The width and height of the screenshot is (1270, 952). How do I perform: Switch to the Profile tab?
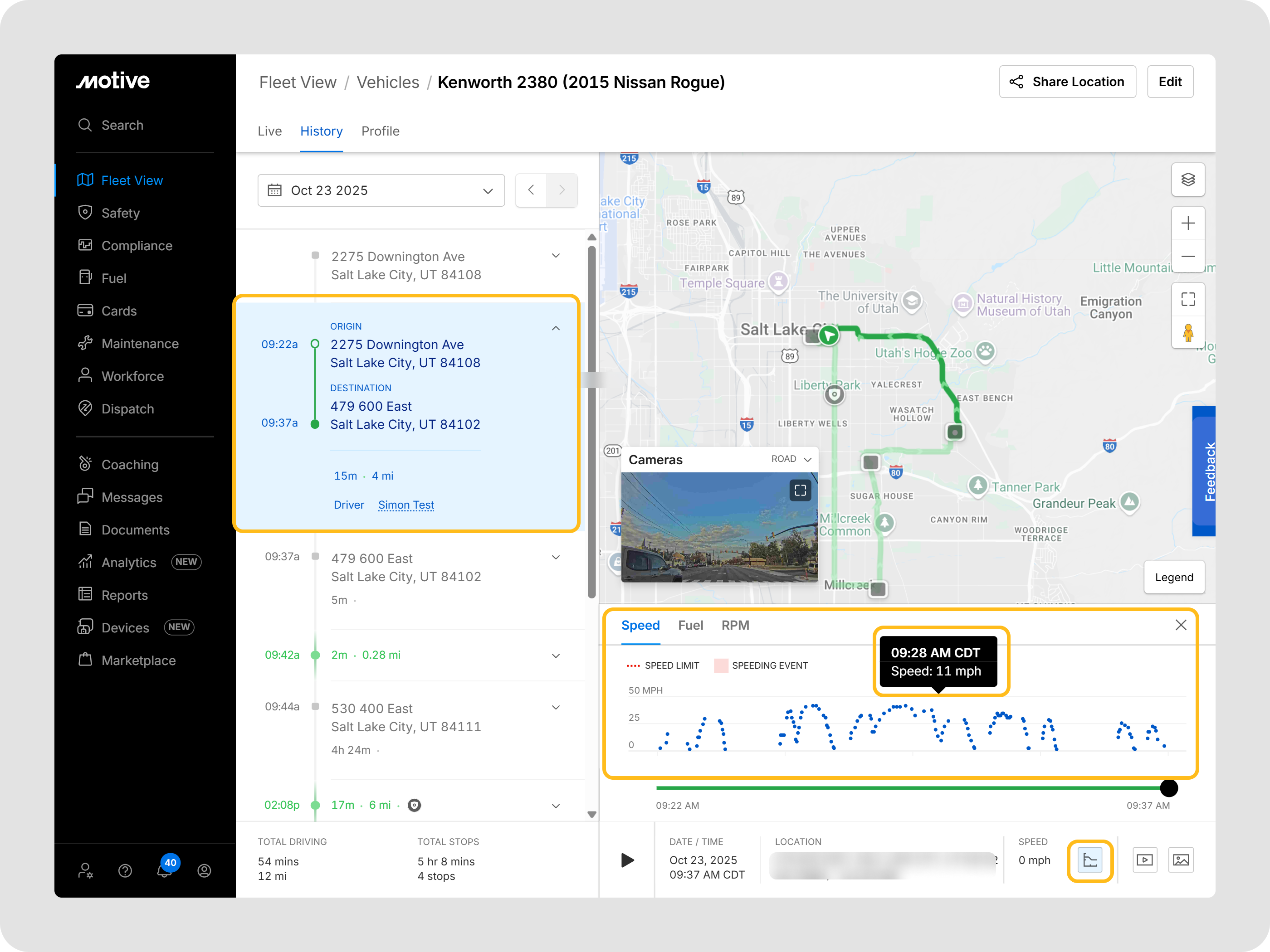380,131
